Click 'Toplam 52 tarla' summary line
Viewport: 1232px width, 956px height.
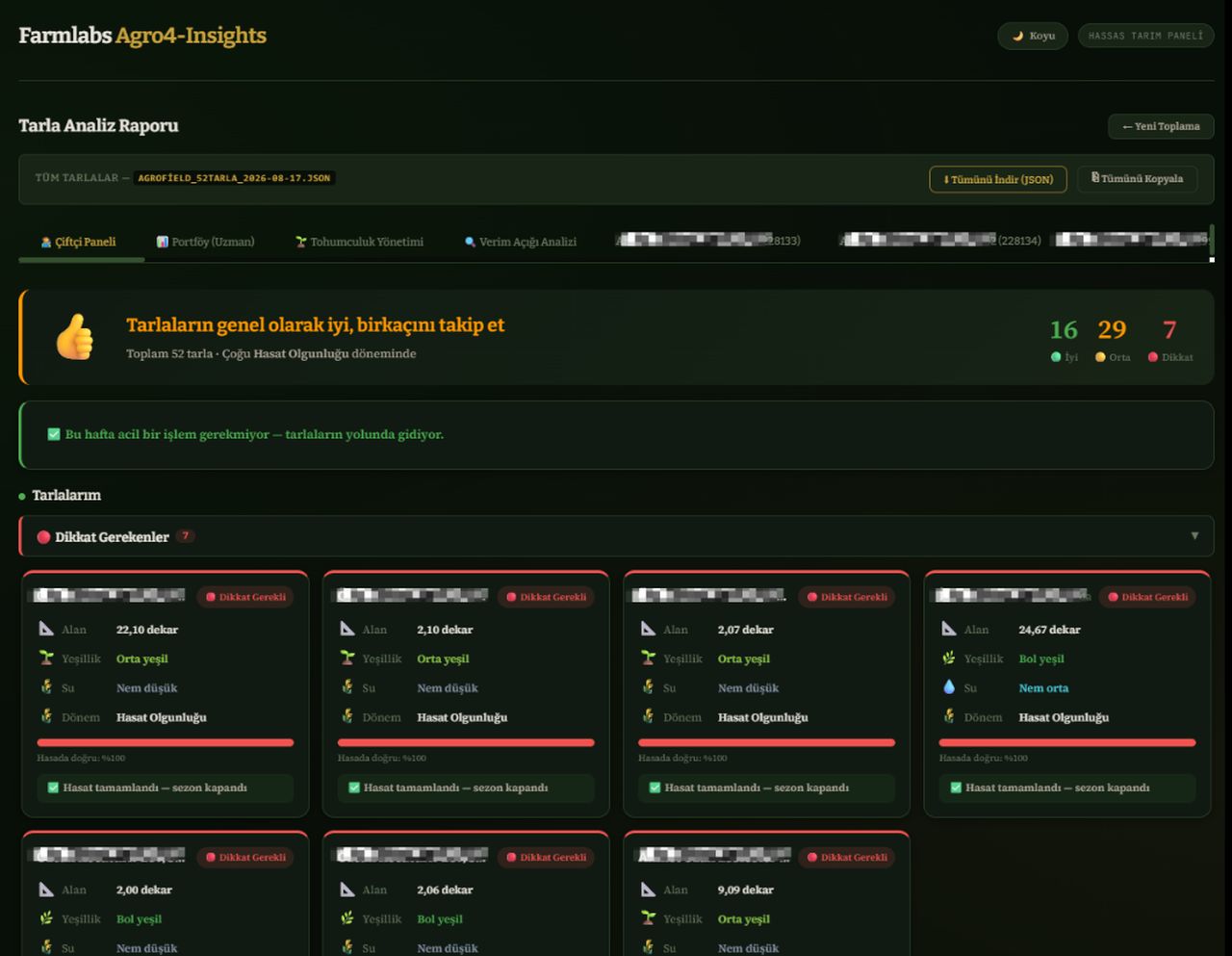[x=169, y=353]
